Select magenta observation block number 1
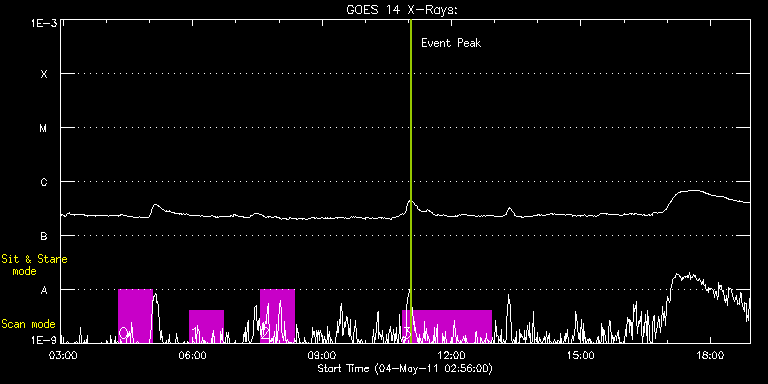Viewport: 768px width, 384px height. [x=206, y=326]
